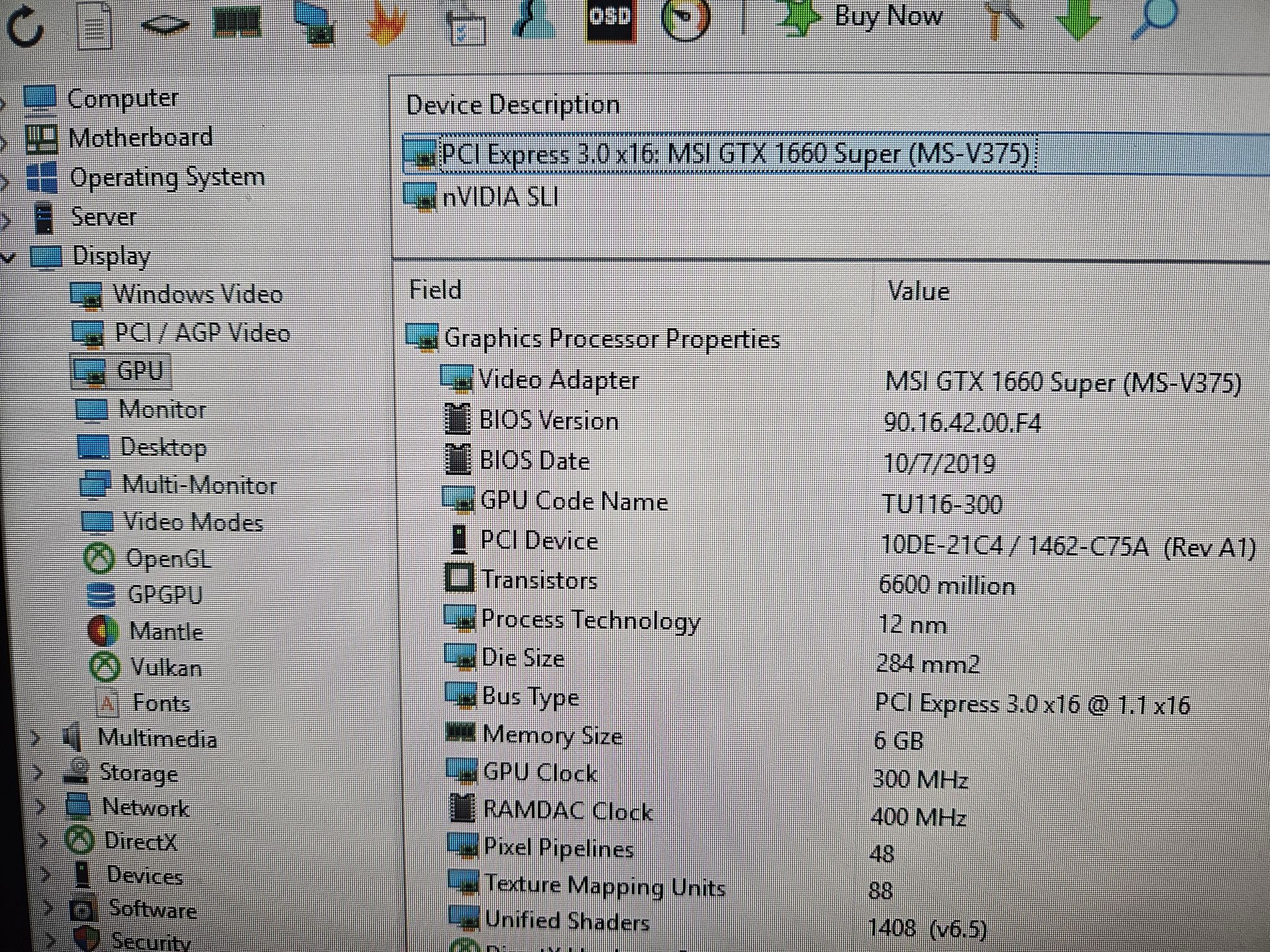The image size is (1270, 952).
Task: Open the Fonts tree entry
Action: click(161, 703)
